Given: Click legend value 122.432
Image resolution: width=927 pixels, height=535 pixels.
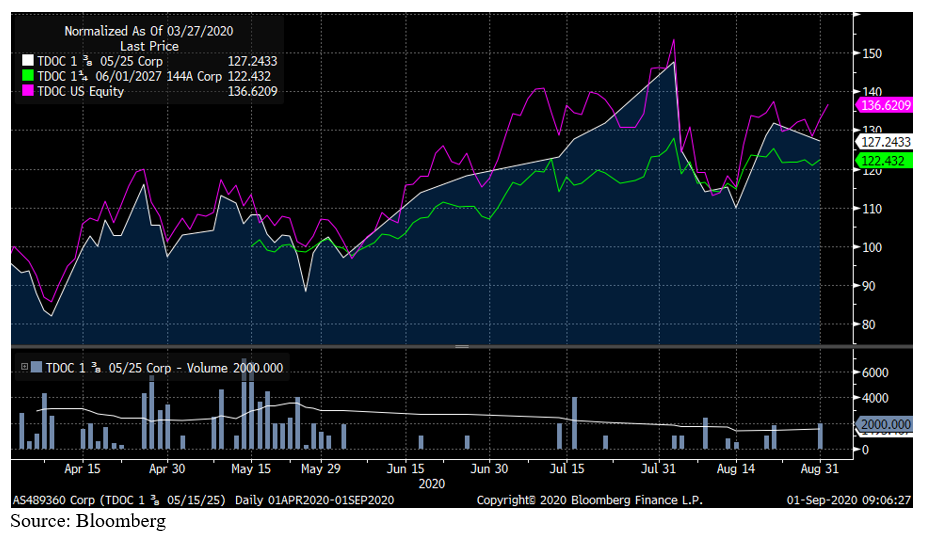Looking at the screenshot, I should point(249,76).
